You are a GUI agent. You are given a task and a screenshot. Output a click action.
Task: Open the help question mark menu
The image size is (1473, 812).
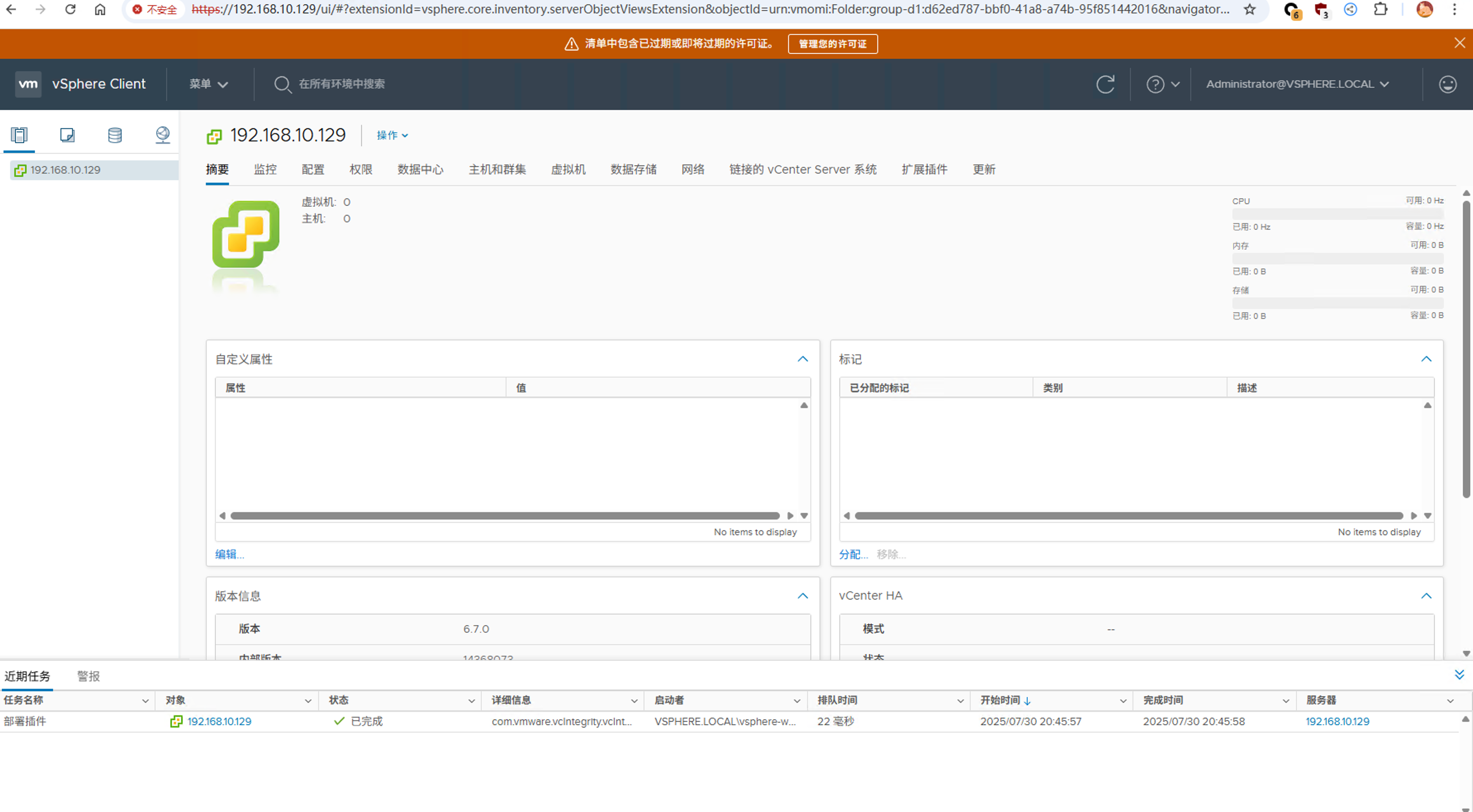point(1162,84)
